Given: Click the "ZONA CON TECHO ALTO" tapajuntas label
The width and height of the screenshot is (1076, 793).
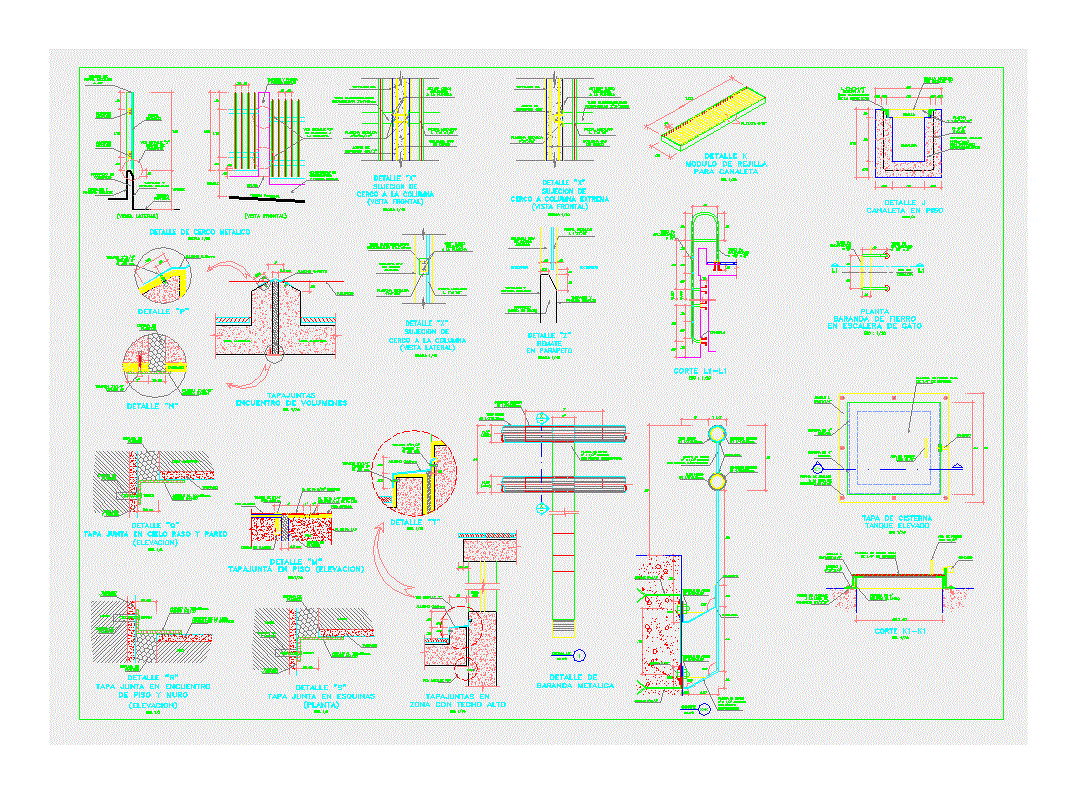Looking at the screenshot, I should click(458, 704).
